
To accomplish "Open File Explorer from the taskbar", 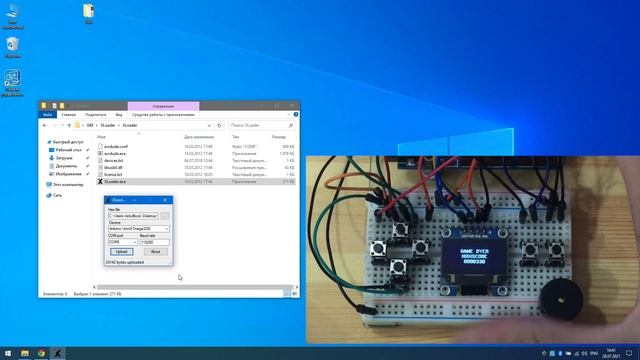I will click(25, 353).
